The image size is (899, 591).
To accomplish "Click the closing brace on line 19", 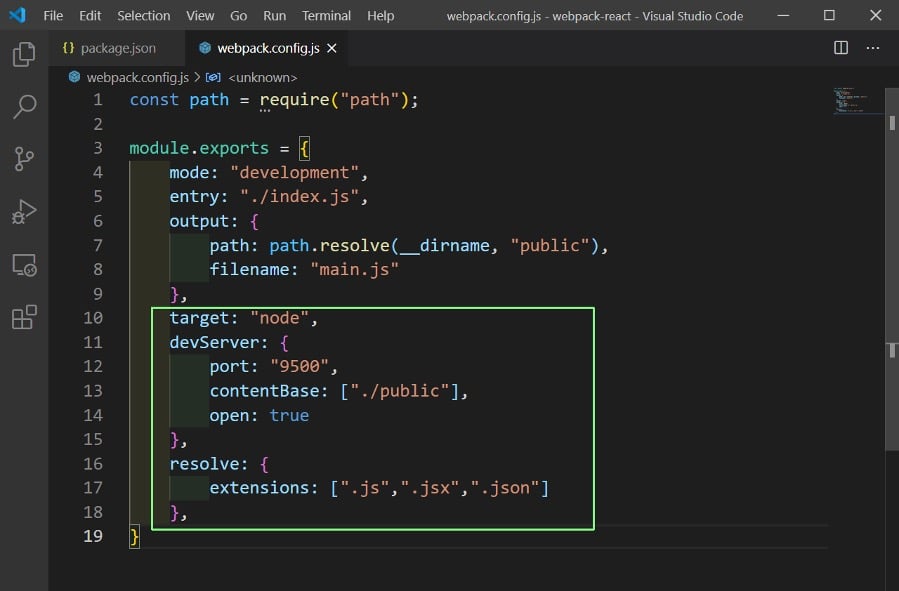I will click(134, 537).
